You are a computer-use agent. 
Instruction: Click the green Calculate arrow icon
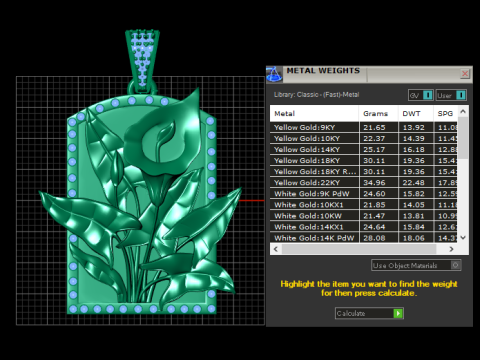point(398,313)
